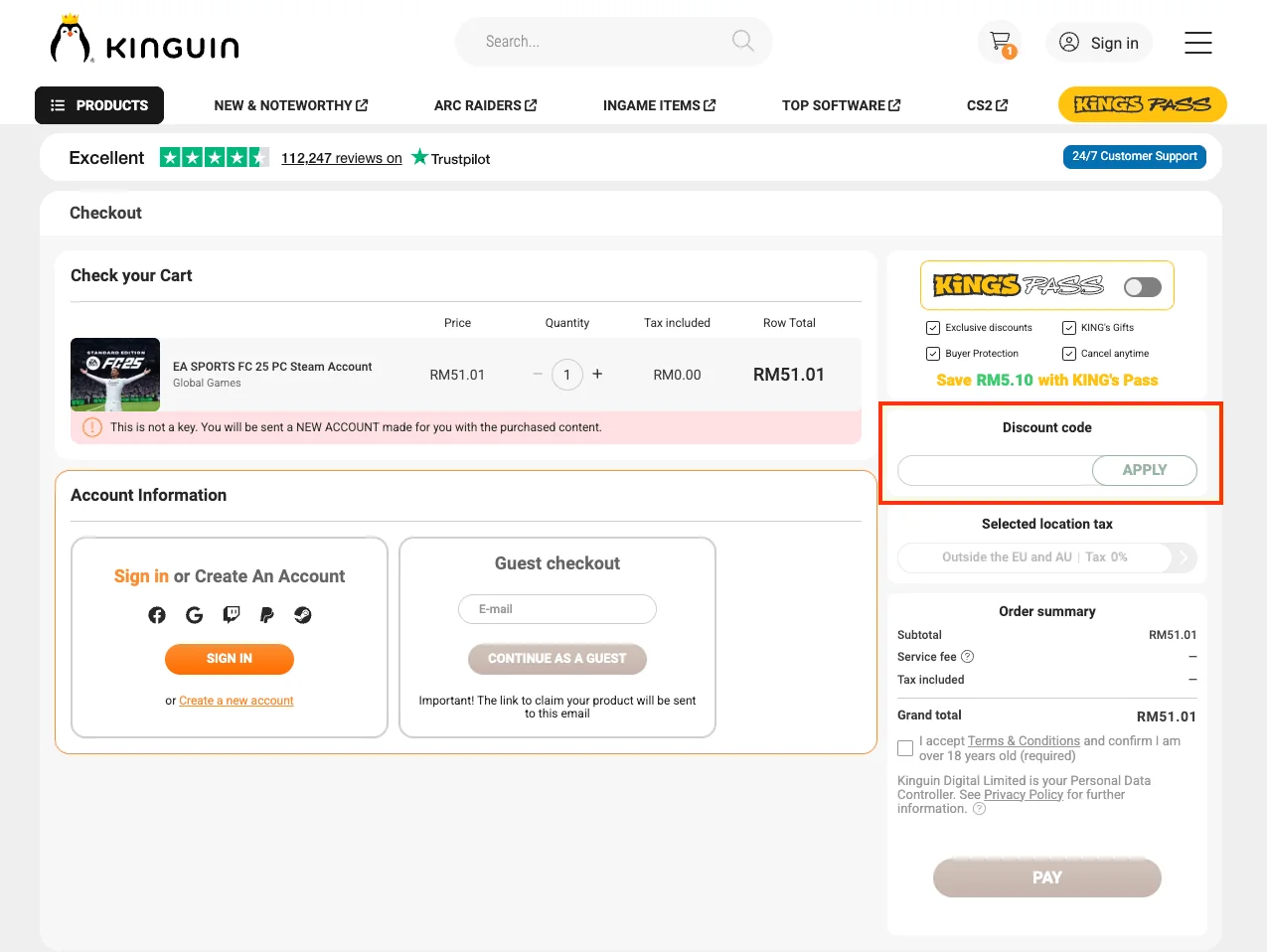Open ARC RAIDERS menu item
Viewport: 1267px width, 952px height.
[x=486, y=105]
